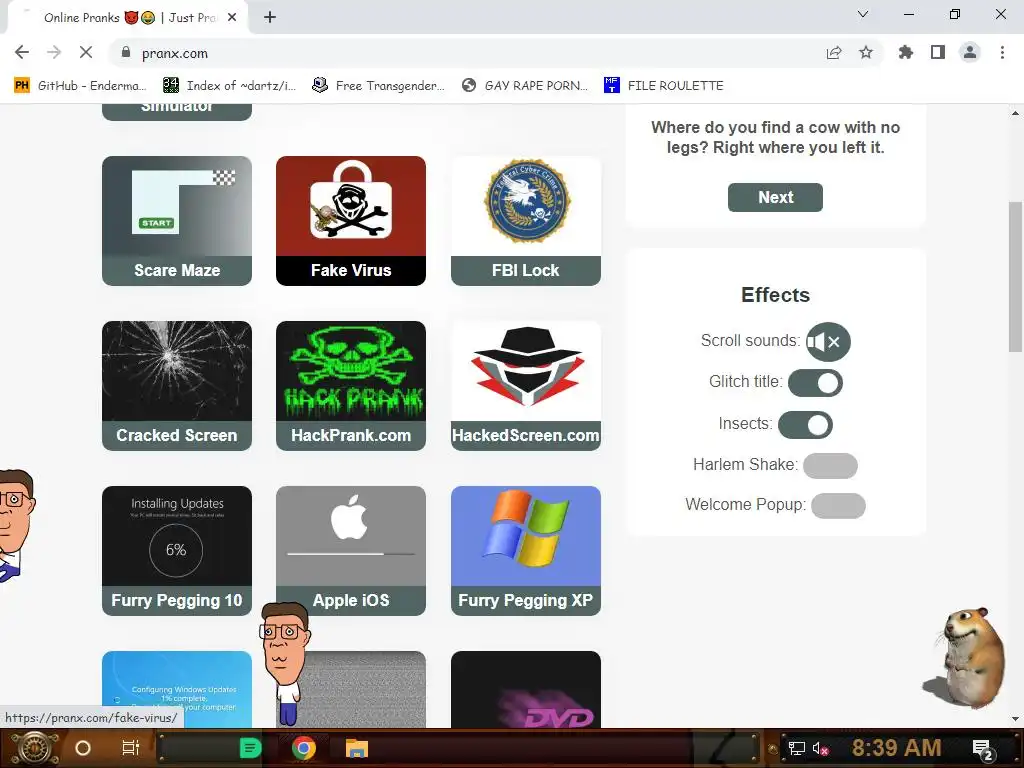Open the 8:39 AM taskbar clock

896,748
